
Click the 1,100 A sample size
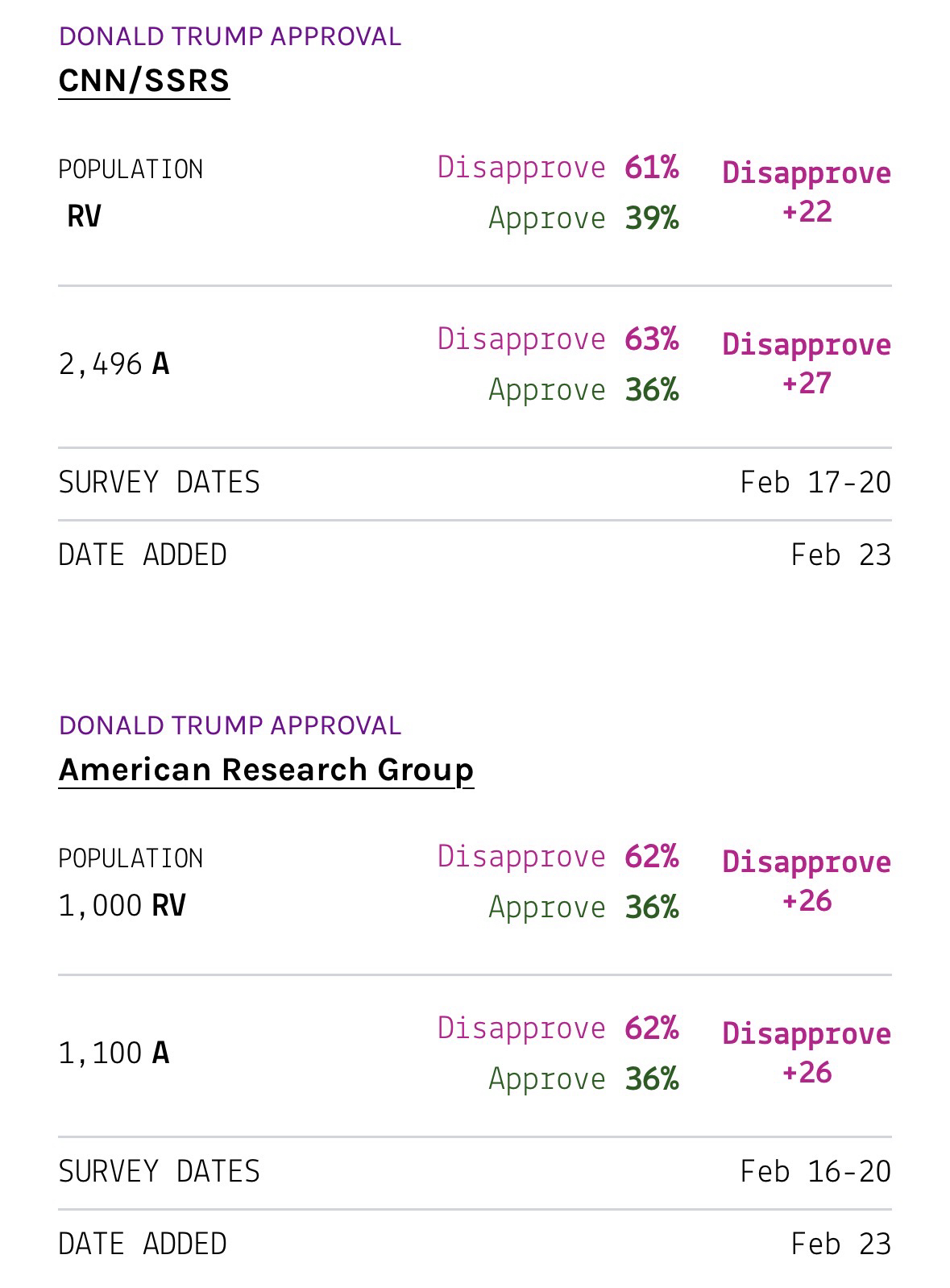(x=114, y=1053)
